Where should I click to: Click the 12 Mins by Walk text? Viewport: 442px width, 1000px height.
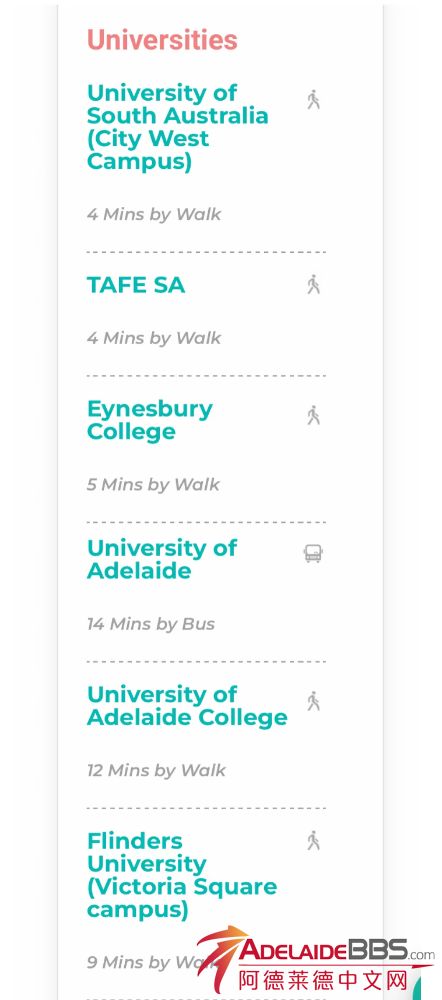click(x=156, y=770)
